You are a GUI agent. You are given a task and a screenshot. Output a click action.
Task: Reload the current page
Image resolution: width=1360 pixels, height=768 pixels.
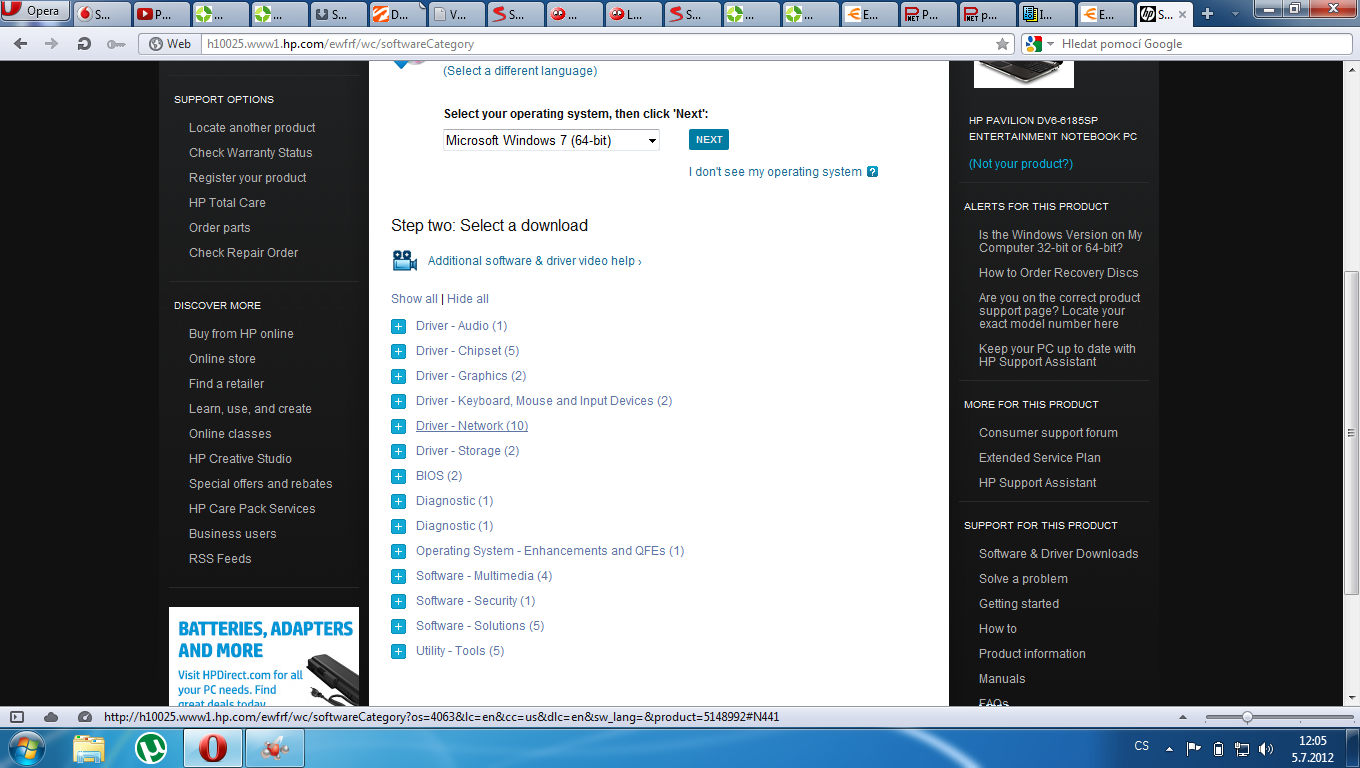click(x=84, y=44)
